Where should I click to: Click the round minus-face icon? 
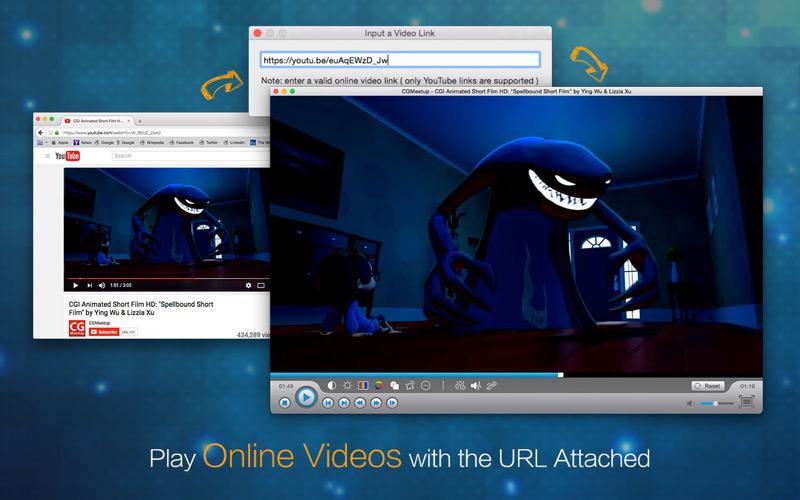426,386
